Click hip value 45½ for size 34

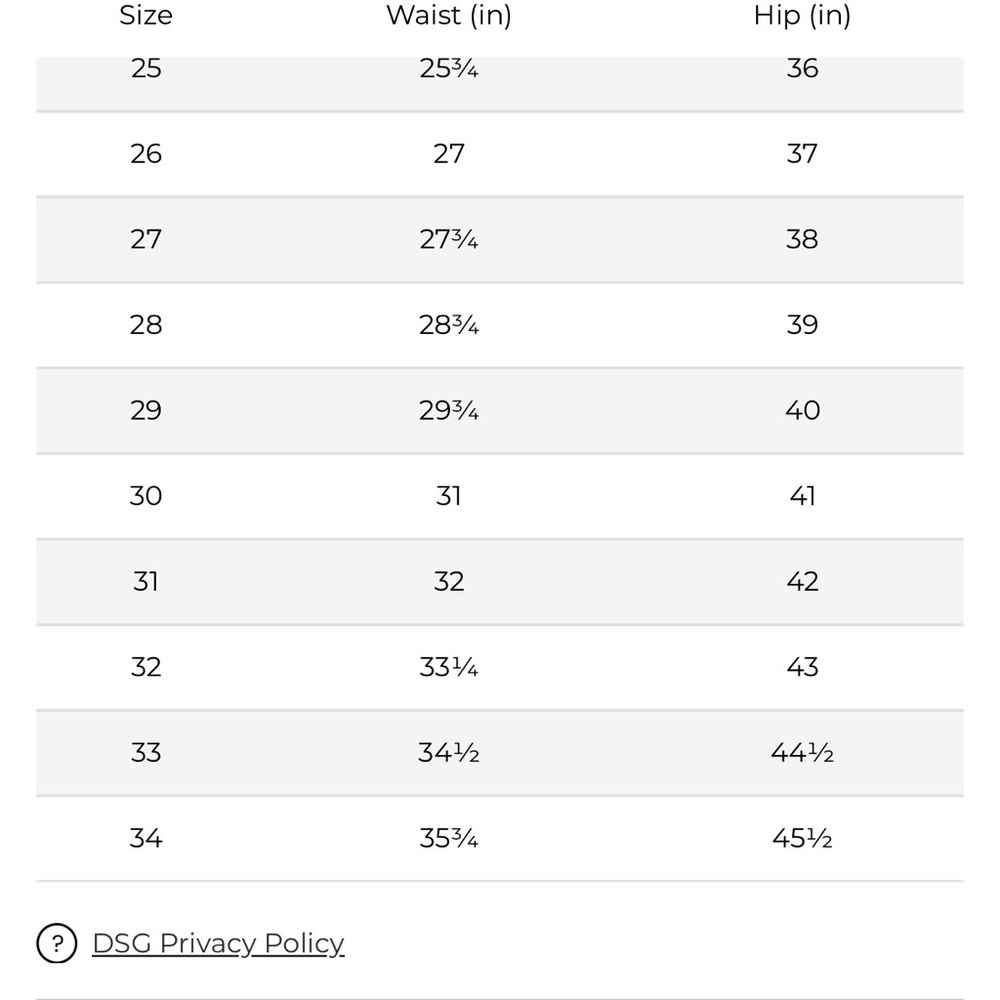coord(802,838)
